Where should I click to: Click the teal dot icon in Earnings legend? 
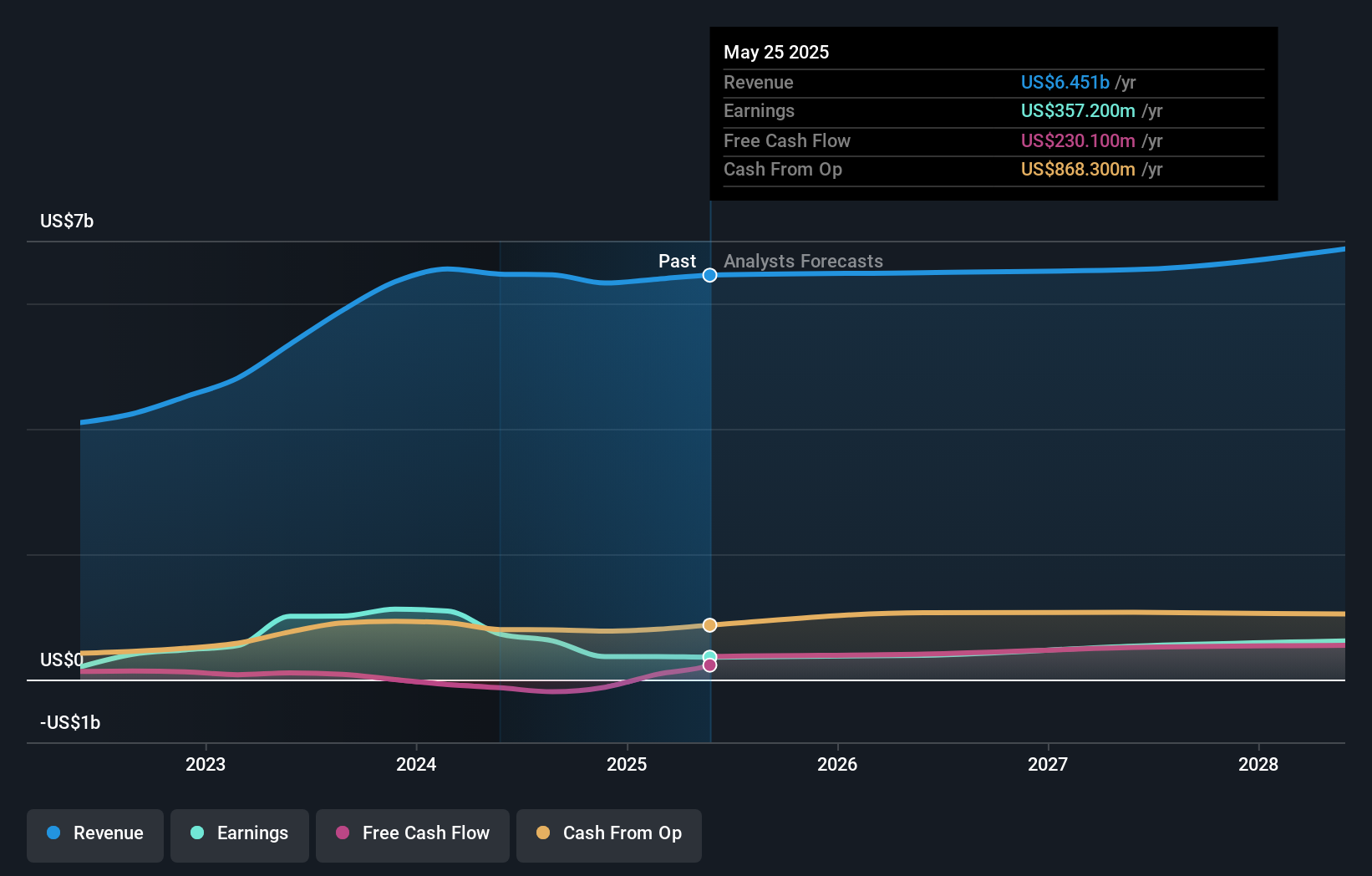click(x=197, y=833)
